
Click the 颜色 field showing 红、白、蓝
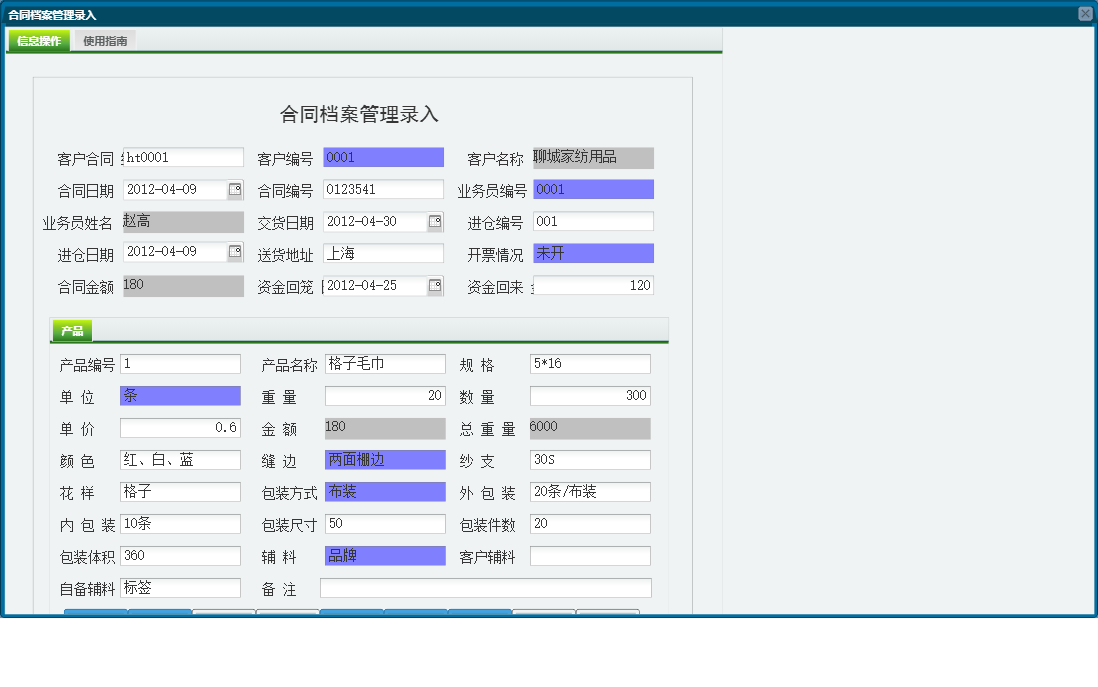tap(180, 459)
